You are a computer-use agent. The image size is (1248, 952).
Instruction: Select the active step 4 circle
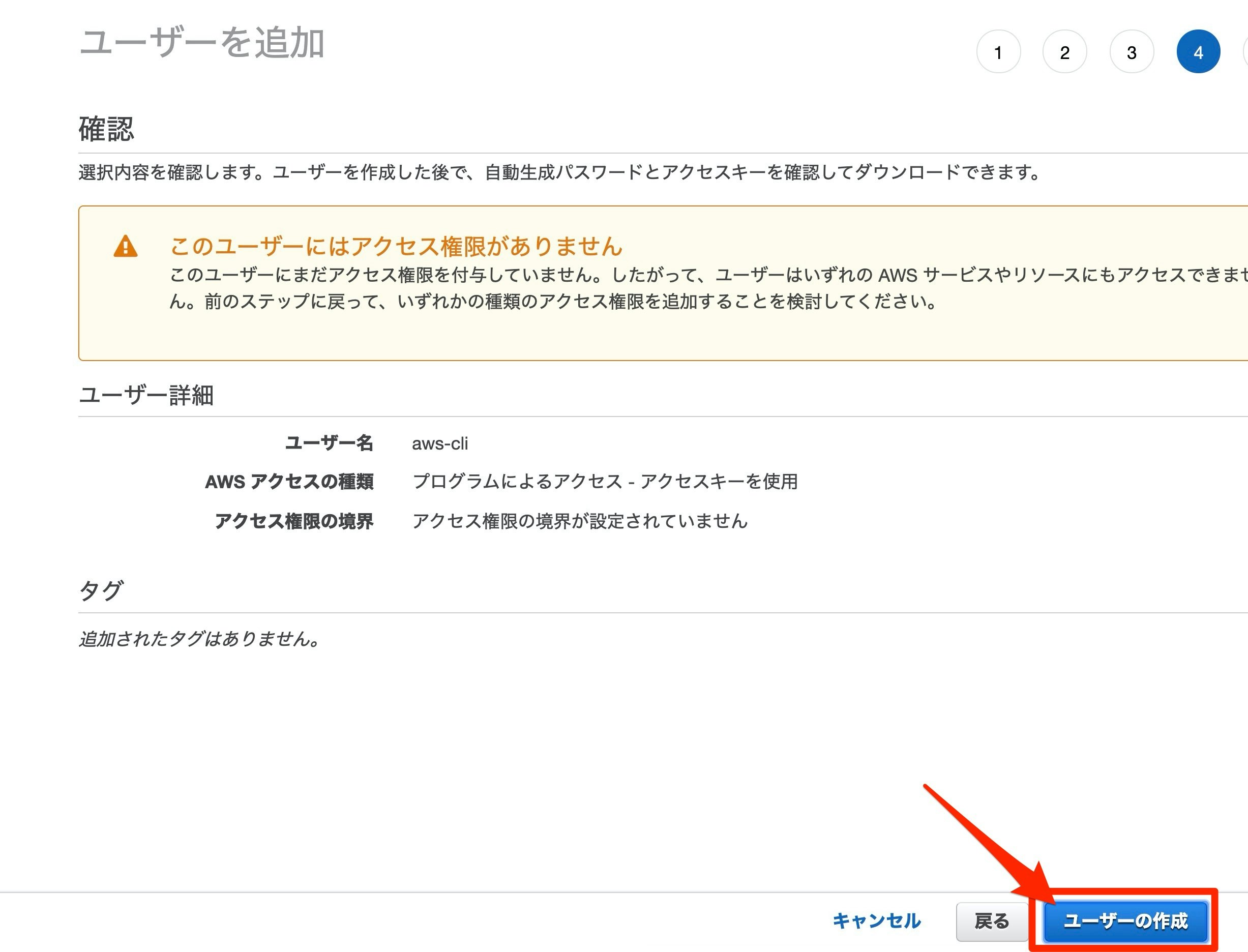pos(1198,52)
